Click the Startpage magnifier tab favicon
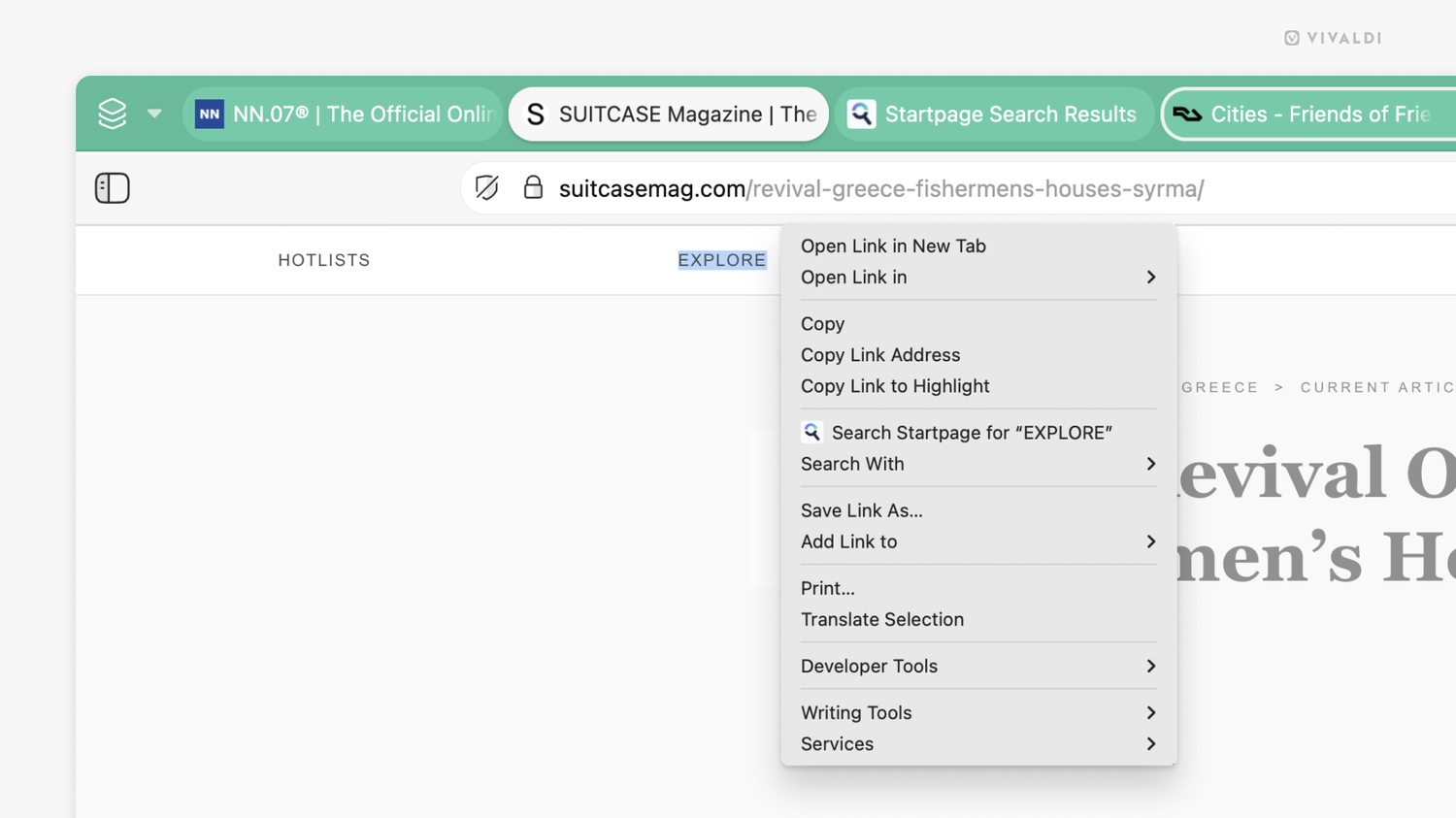The width and height of the screenshot is (1456, 818). click(x=861, y=114)
